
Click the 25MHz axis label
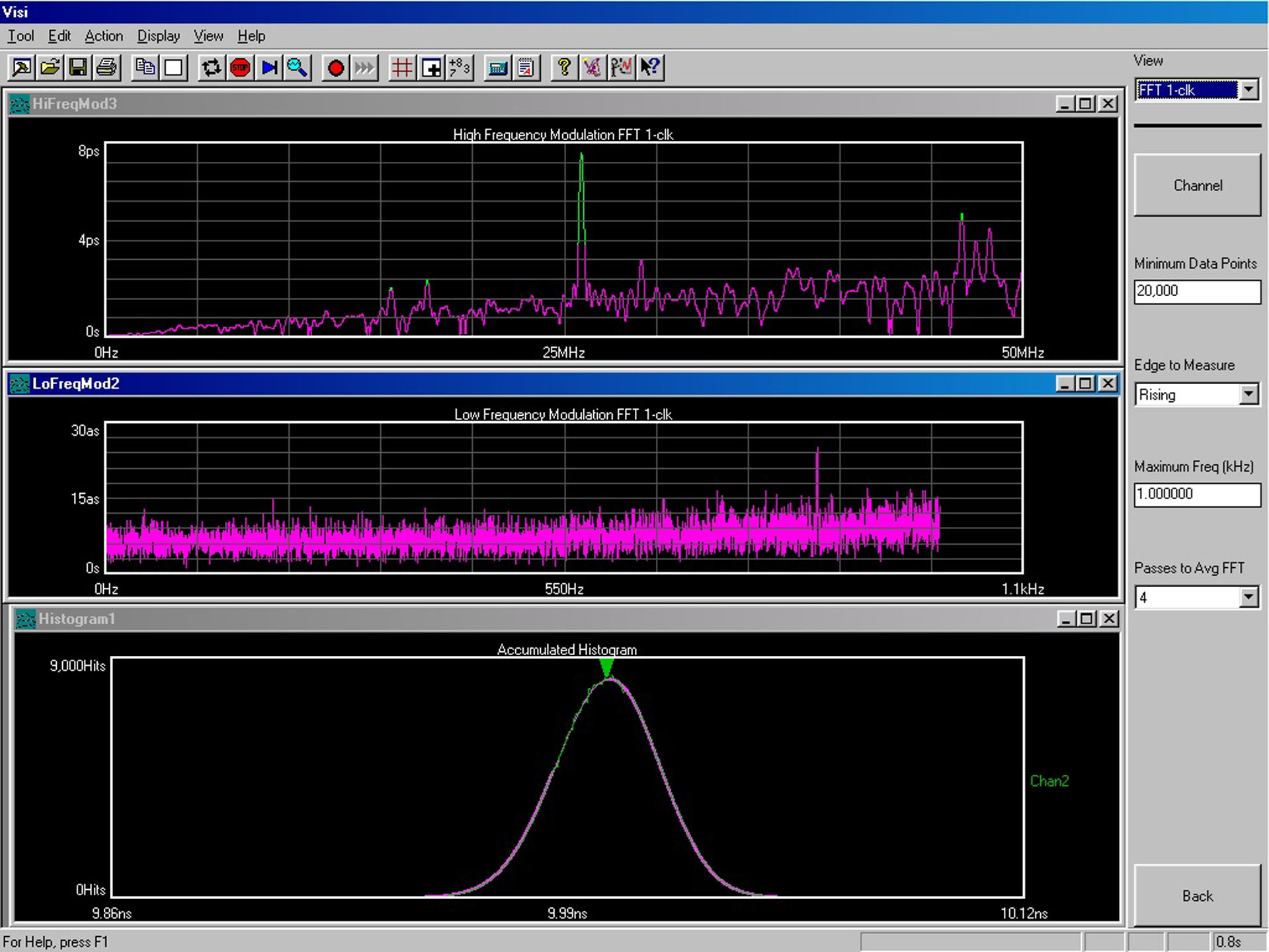click(x=563, y=353)
